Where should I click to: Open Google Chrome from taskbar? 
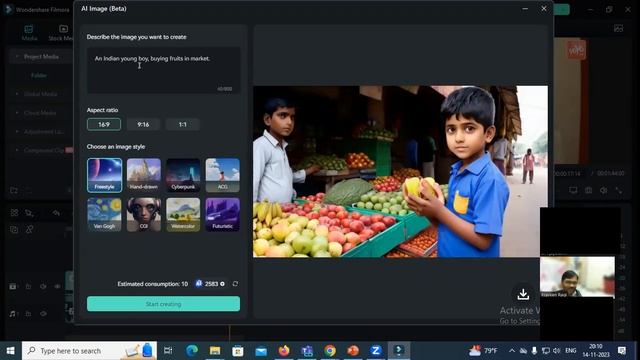(x=330, y=351)
